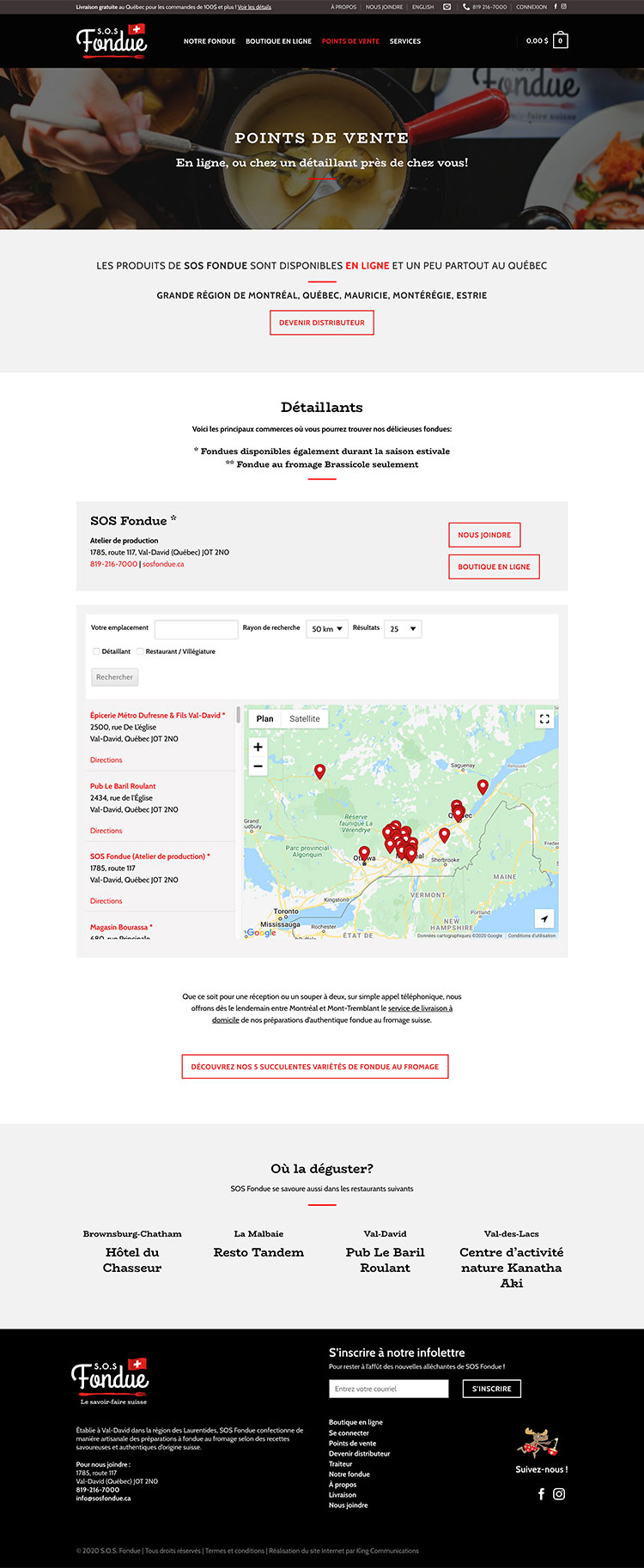This screenshot has height=1568, width=644.
Task: Check the Détaillant filter checkbox
Action: click(96, 651)
